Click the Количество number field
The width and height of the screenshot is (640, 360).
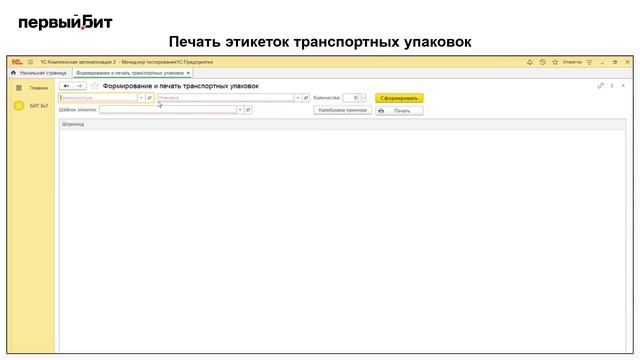tap(351, 98)
